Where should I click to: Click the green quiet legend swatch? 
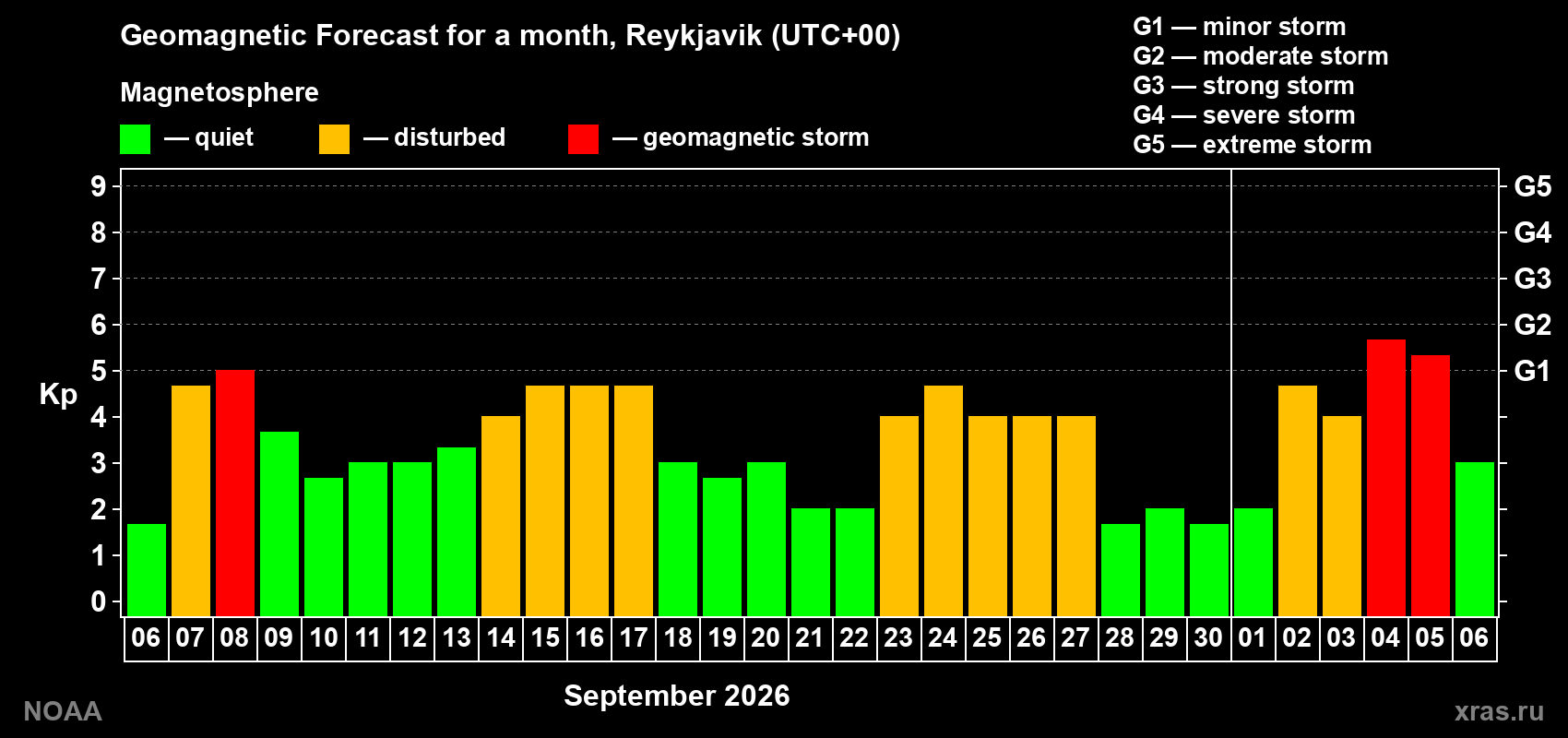click(x=136, y=139)
